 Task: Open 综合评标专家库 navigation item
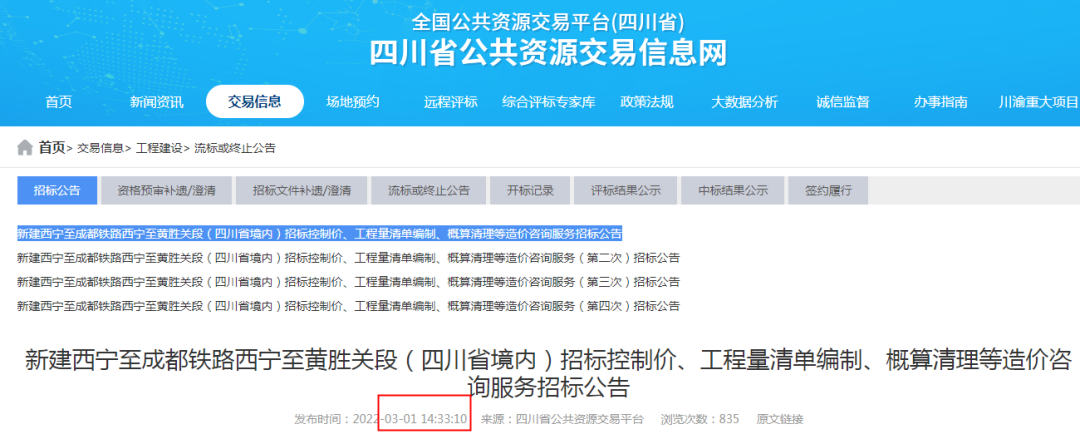[549, 102]
